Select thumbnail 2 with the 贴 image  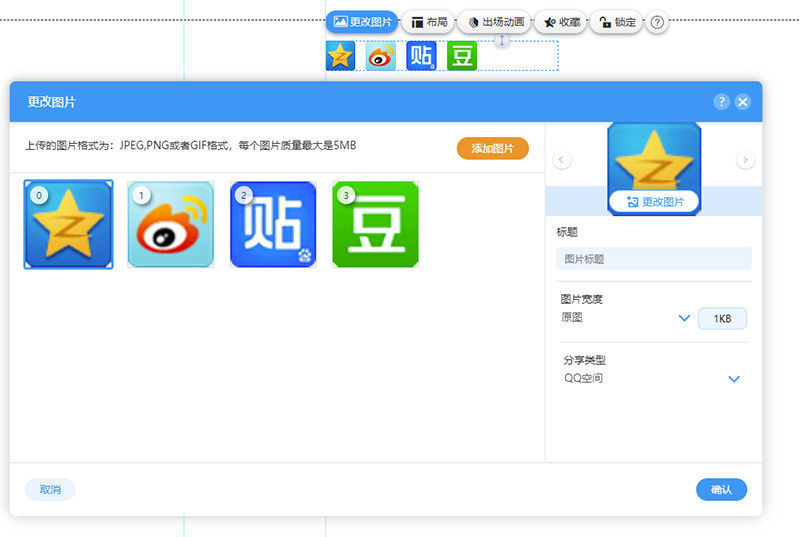[x=273, y=224]
